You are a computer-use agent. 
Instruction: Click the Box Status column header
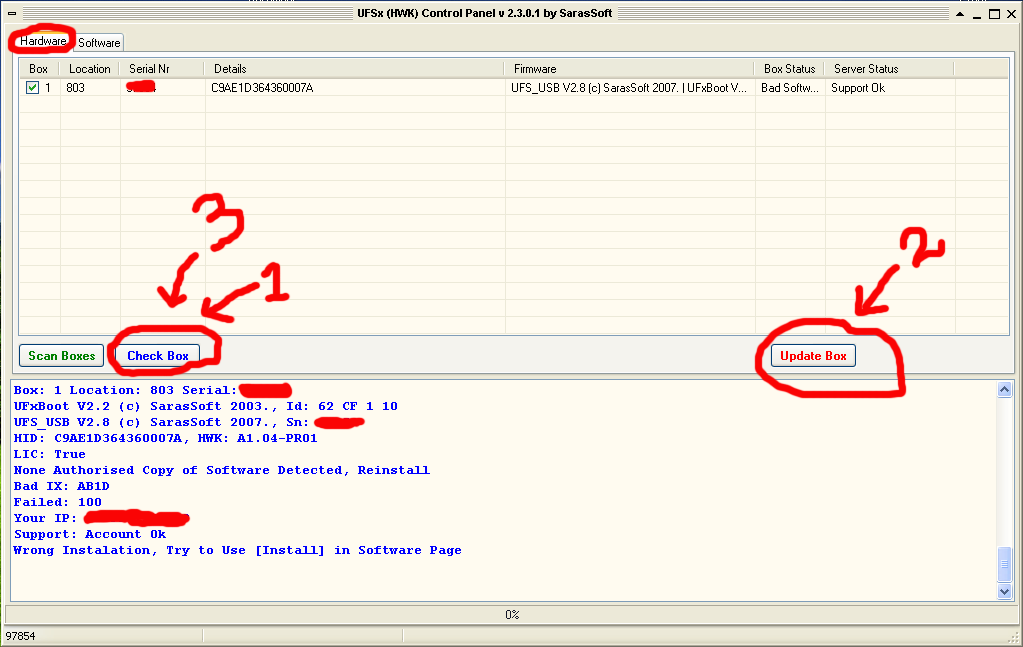tap(790, 68)
